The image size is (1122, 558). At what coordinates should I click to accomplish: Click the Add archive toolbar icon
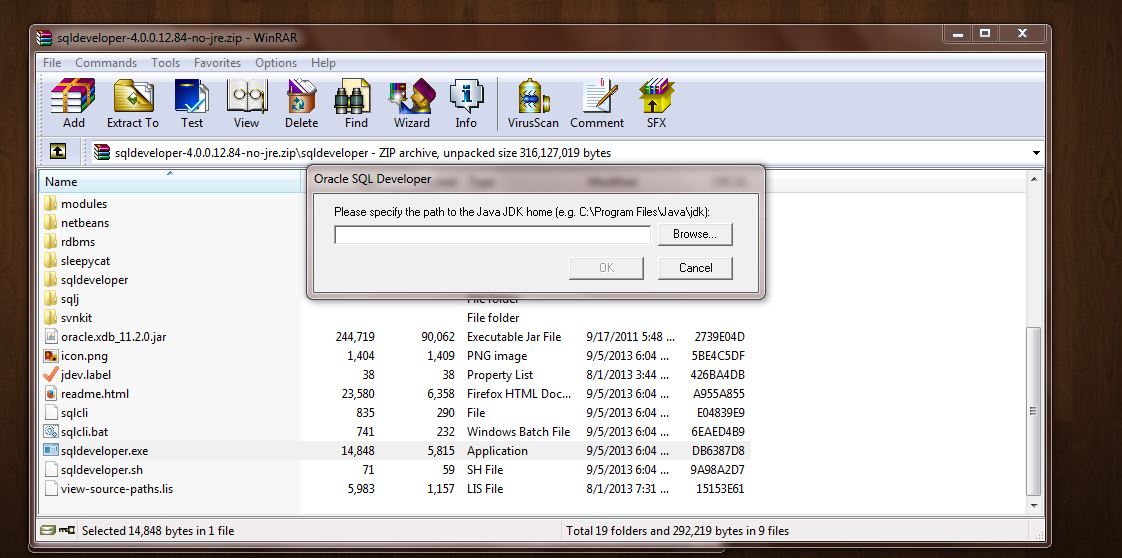tap(73, 104)
